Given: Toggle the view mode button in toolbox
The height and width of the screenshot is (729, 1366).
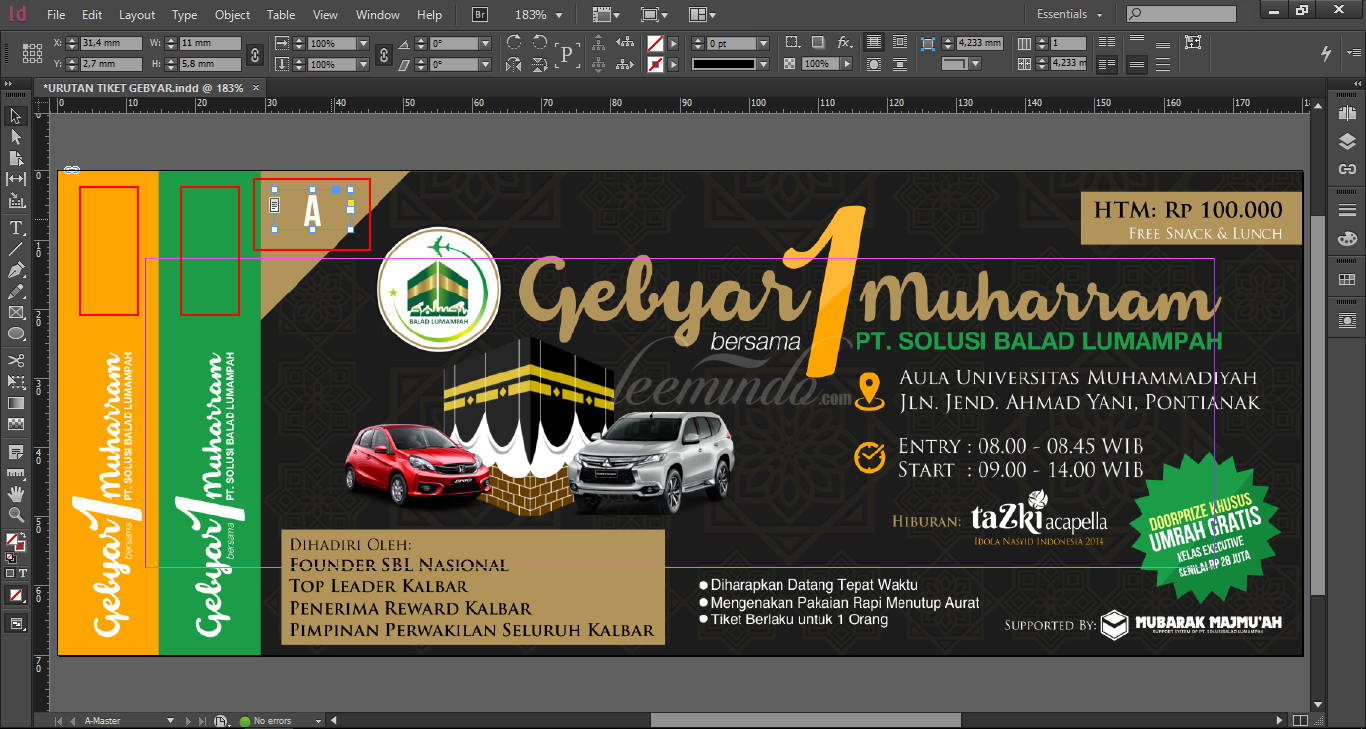Looking at the screenshot, I should 16,623.
